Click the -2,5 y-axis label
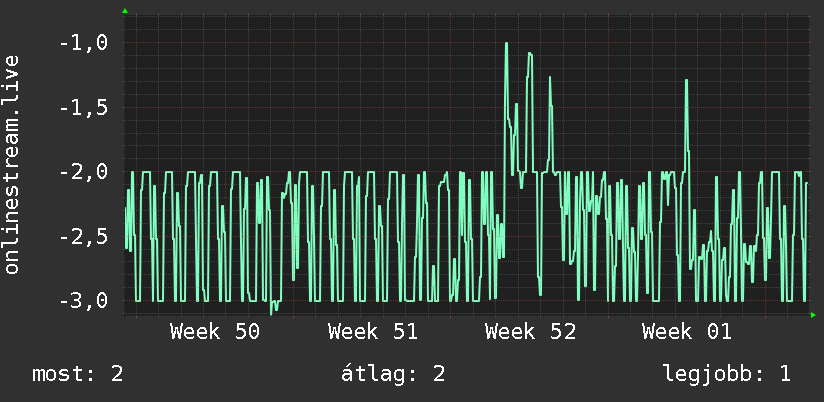This screenshot has width=824, height=402. 83,236
